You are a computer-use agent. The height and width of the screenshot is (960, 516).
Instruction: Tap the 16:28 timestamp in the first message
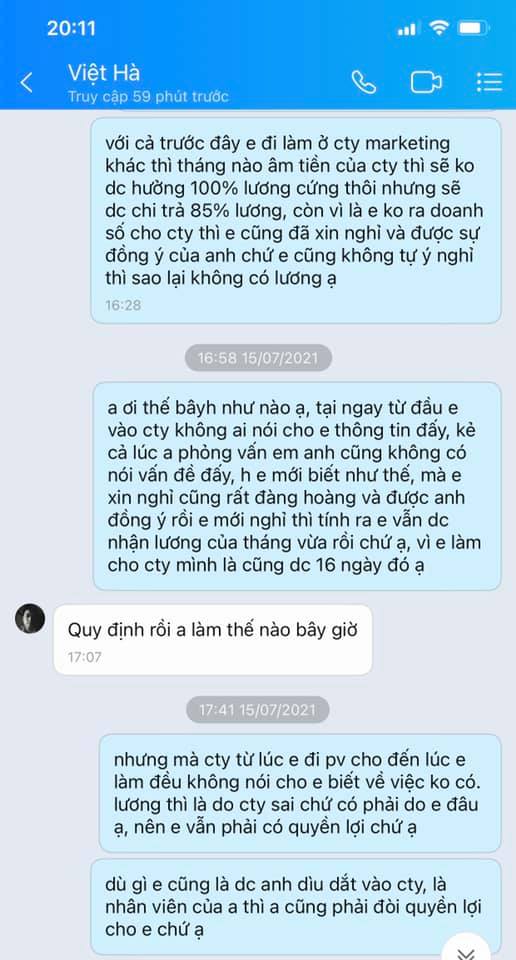[122, 305]
